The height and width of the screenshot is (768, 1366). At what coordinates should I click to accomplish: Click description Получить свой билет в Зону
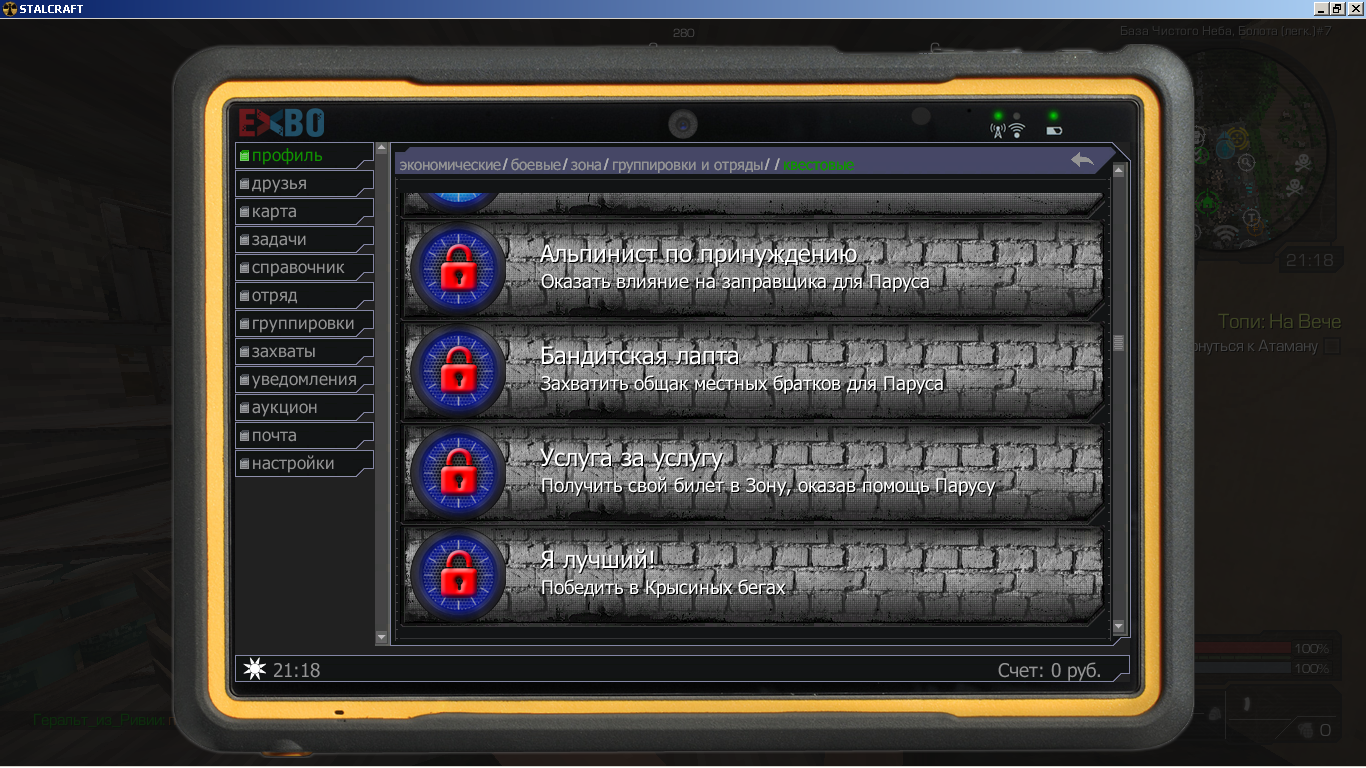click(x=768, y=486)
